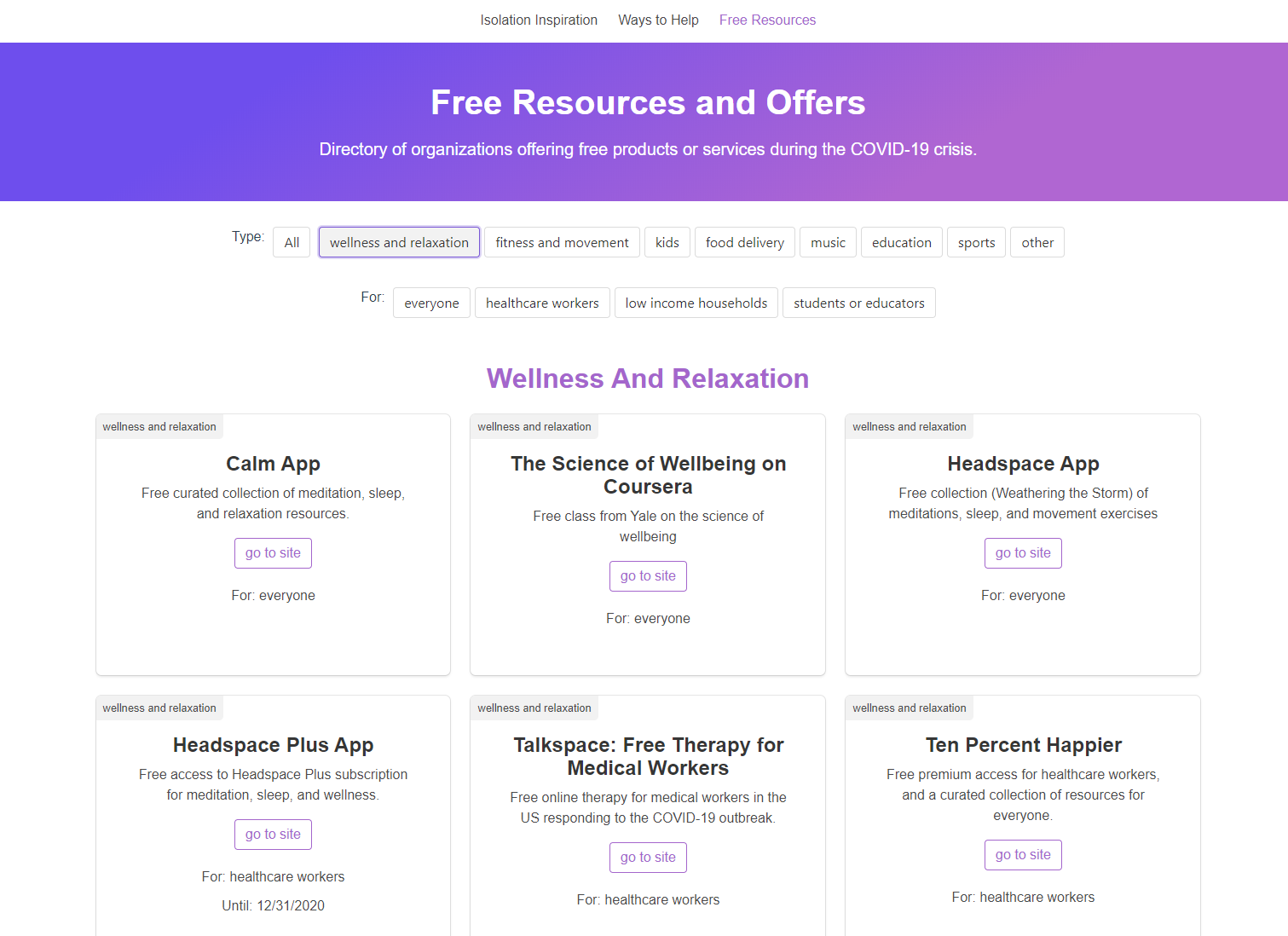The width and height of the screenshot is (1288, 936).
Task: Pick the sports type filter
Action: (x=976, y=242)
